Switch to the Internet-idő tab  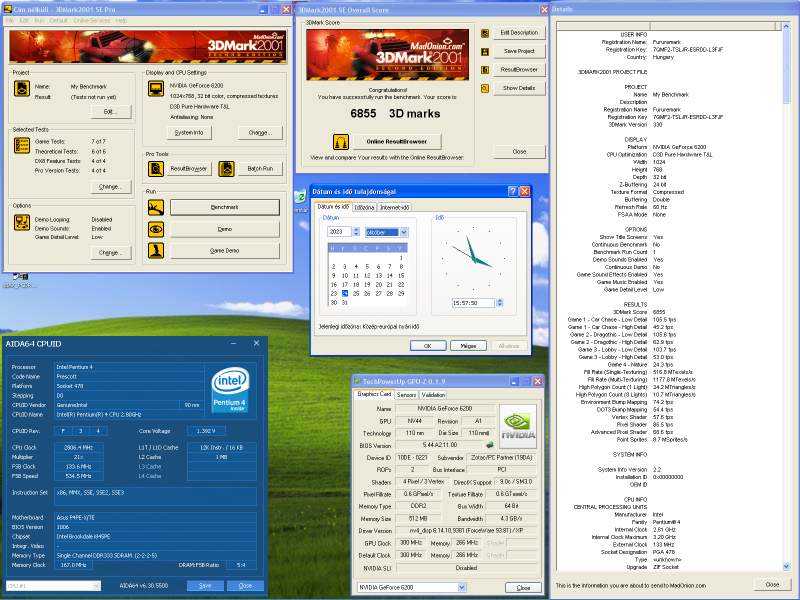394,207
